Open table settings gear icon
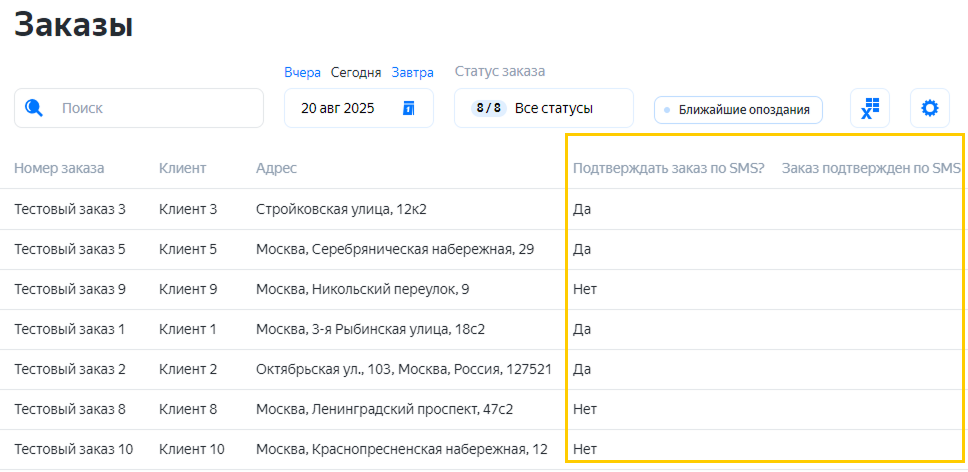968x472 pixels. (930, 108)
